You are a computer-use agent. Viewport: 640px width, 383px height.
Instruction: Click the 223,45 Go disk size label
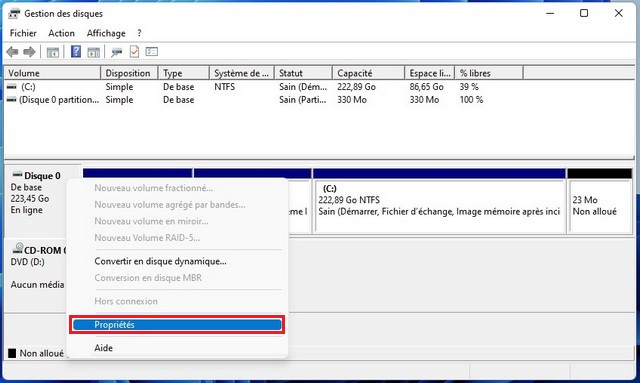(30, 198)
